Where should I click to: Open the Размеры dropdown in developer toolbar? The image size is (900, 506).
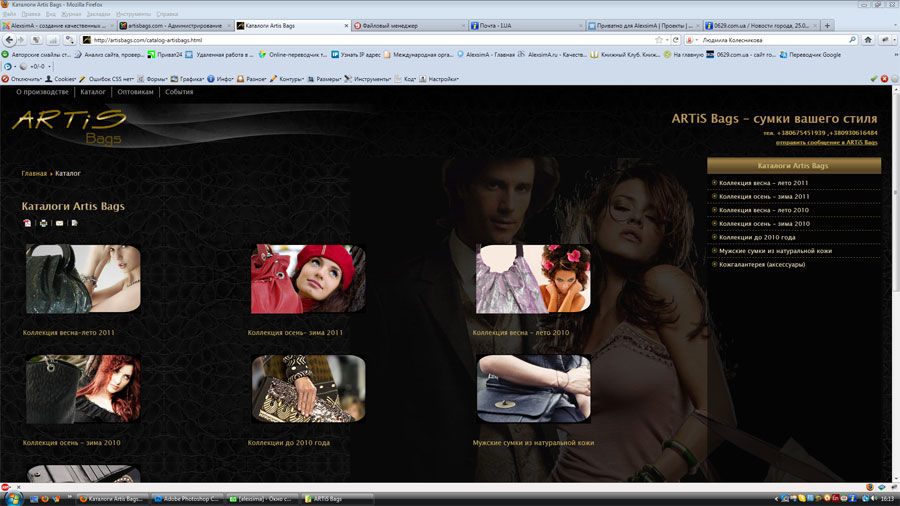324,79
